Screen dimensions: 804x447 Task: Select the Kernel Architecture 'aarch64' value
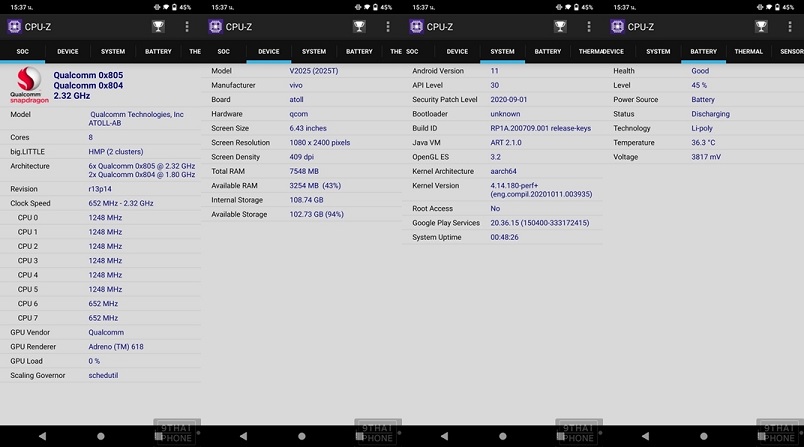tap(504, 171)
